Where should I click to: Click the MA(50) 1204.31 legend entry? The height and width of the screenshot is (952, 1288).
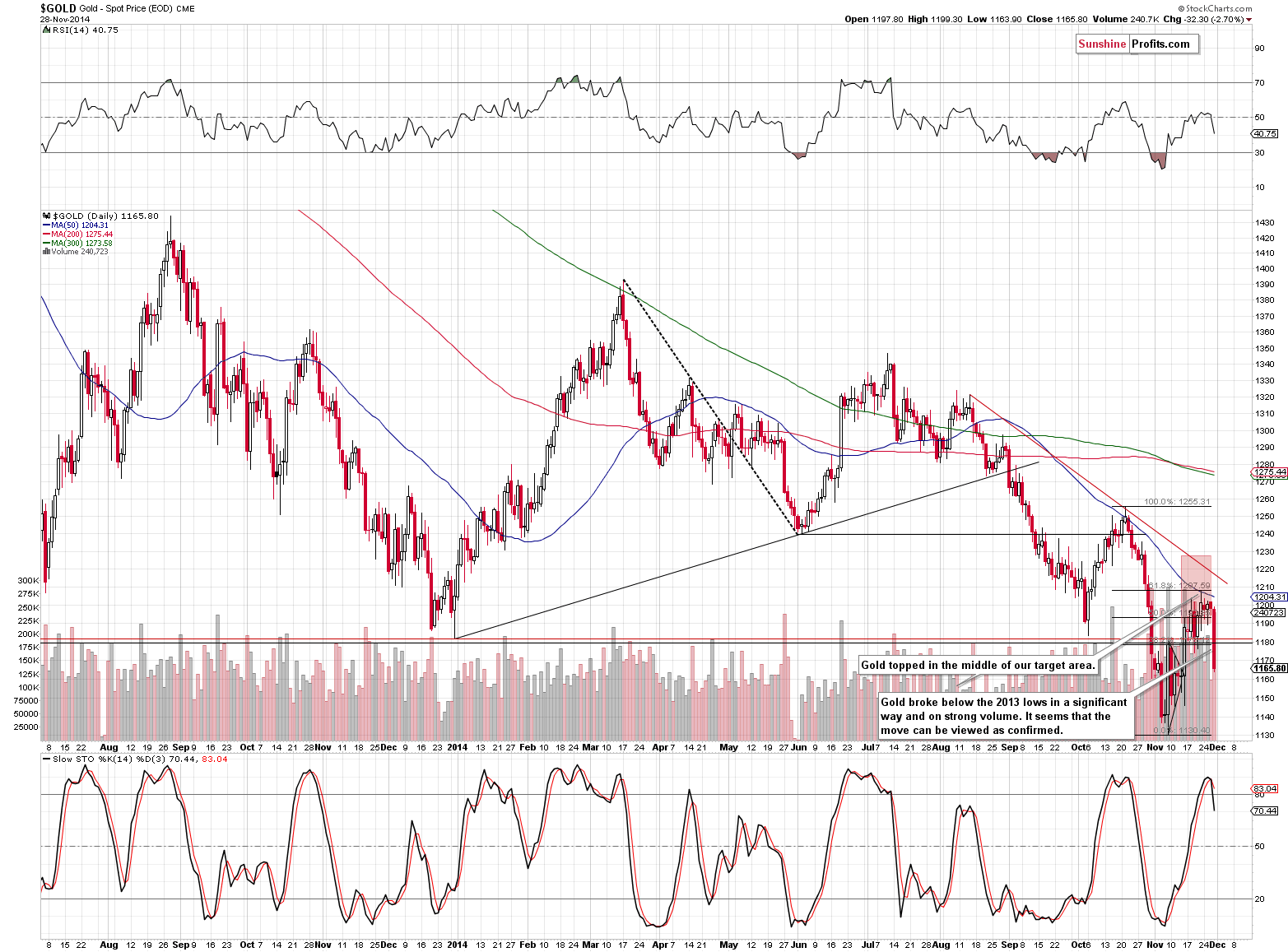[x=80, y=225]
